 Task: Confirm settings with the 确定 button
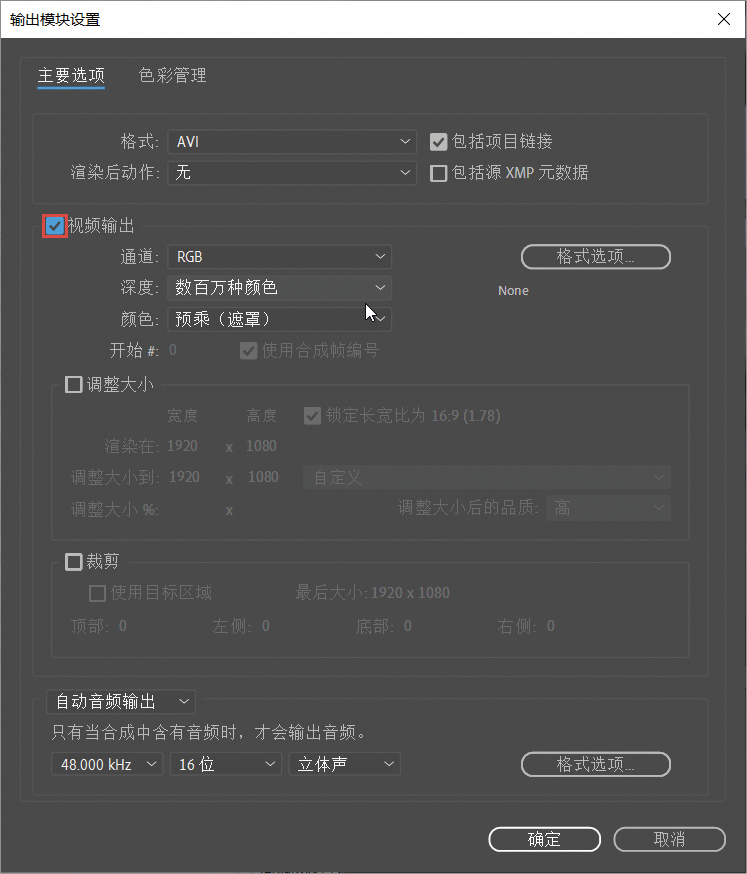click(x=545, y=839)
